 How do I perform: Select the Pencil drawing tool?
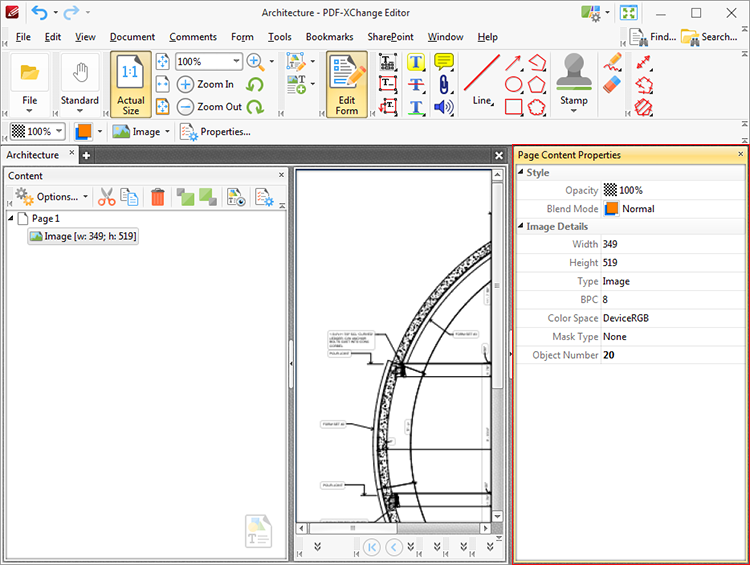click(612, 62)
